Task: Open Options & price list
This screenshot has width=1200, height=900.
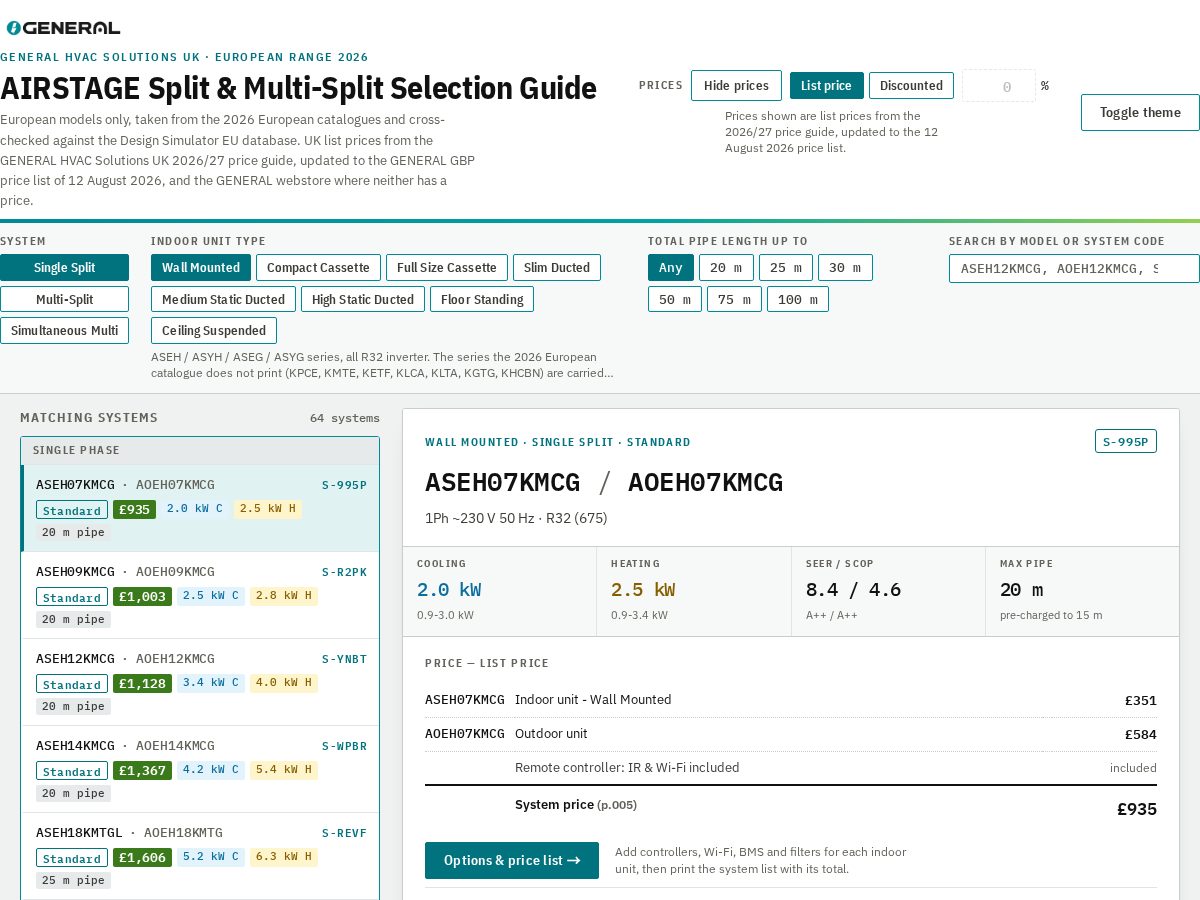Action: coord(512,860)
